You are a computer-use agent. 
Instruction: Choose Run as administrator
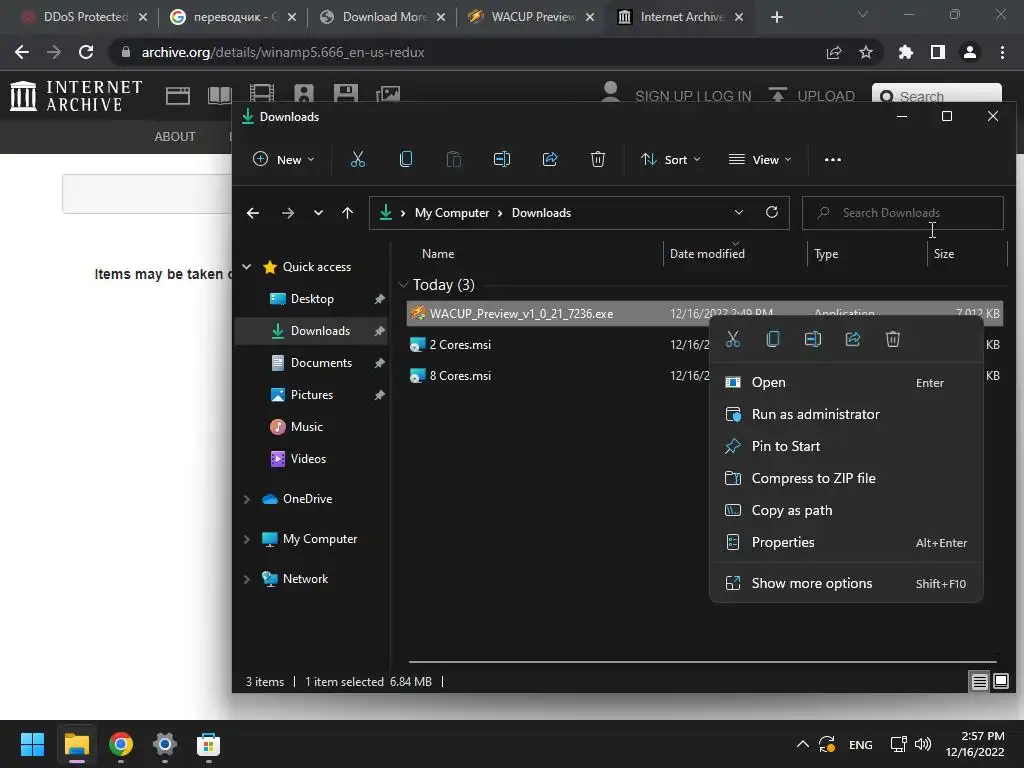[x=846, y=415]
